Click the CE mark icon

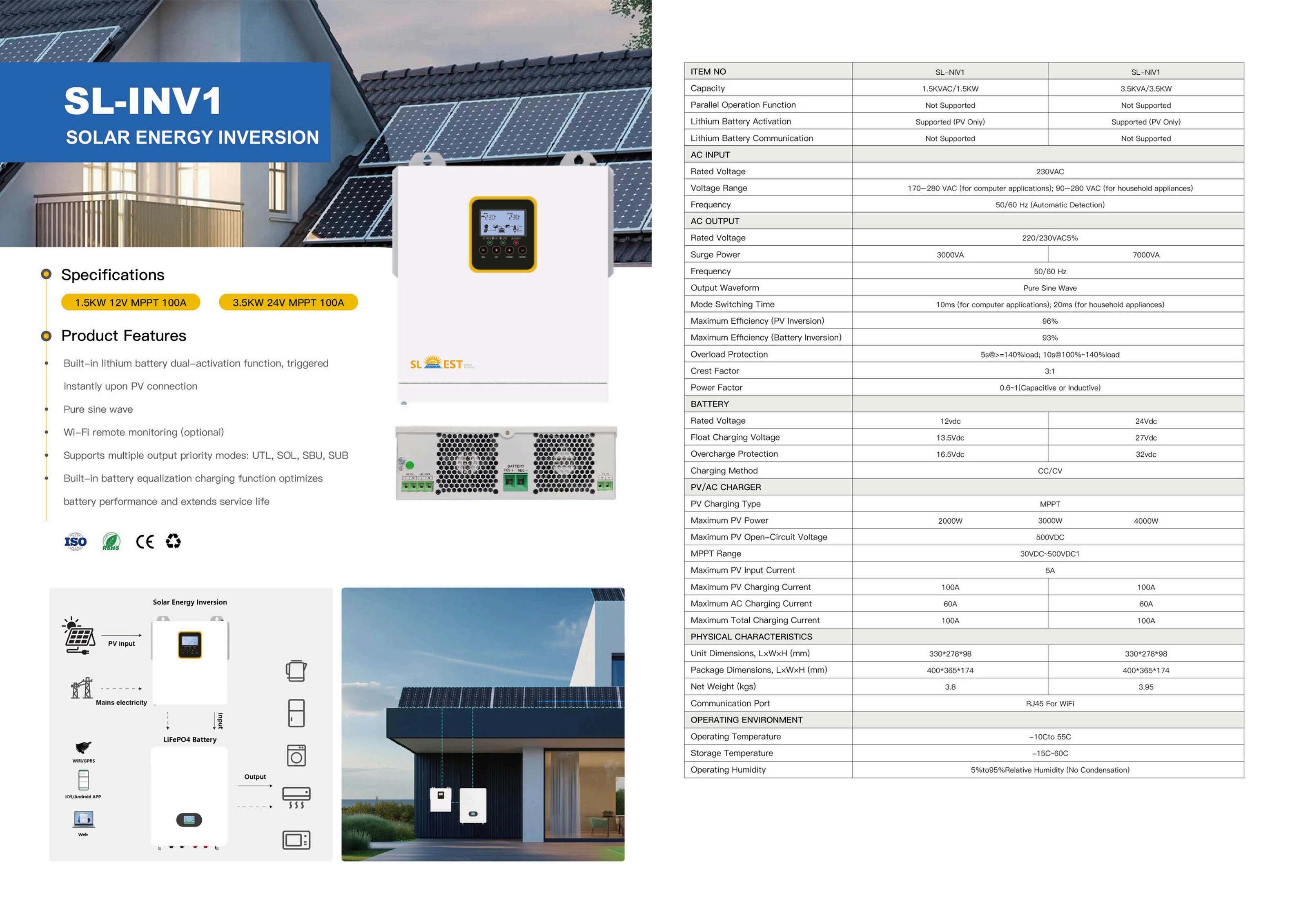click(x=145, y=542)
